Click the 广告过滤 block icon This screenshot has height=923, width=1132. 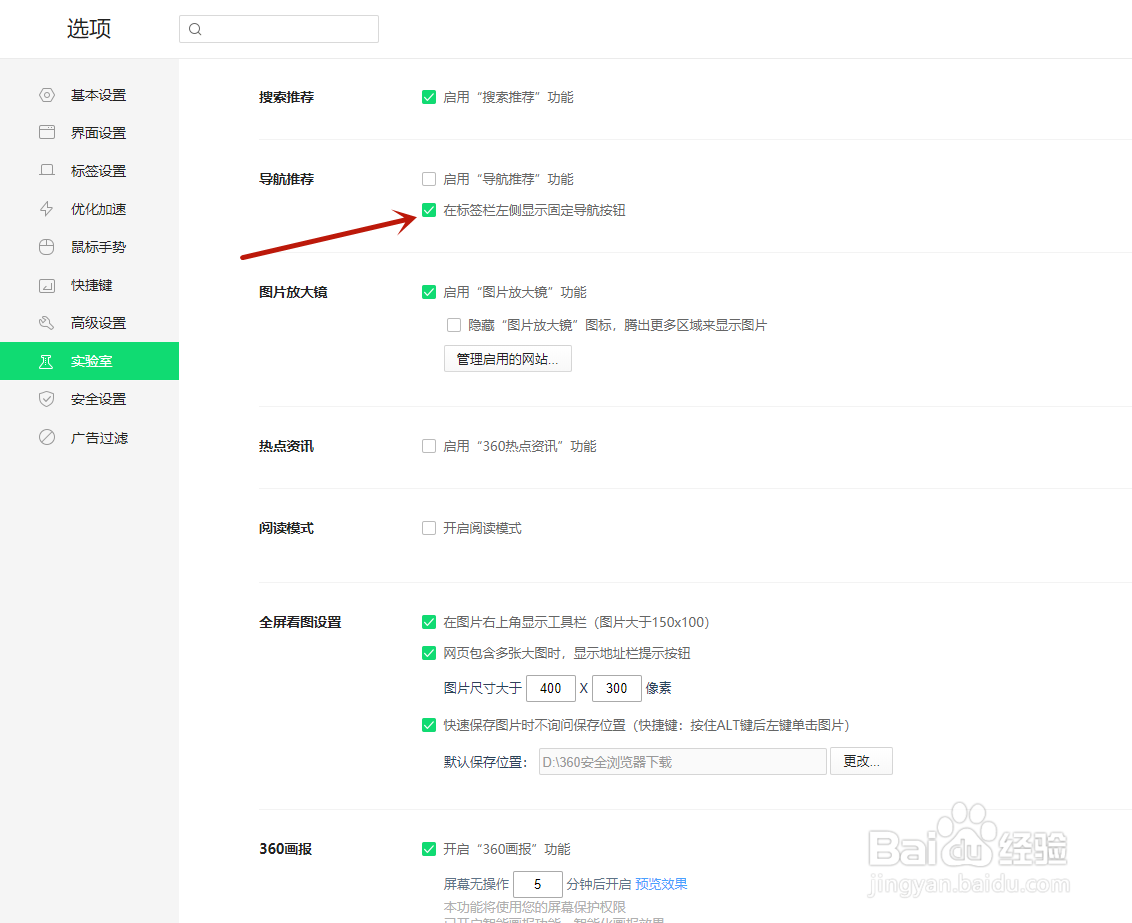click(47, 437)
